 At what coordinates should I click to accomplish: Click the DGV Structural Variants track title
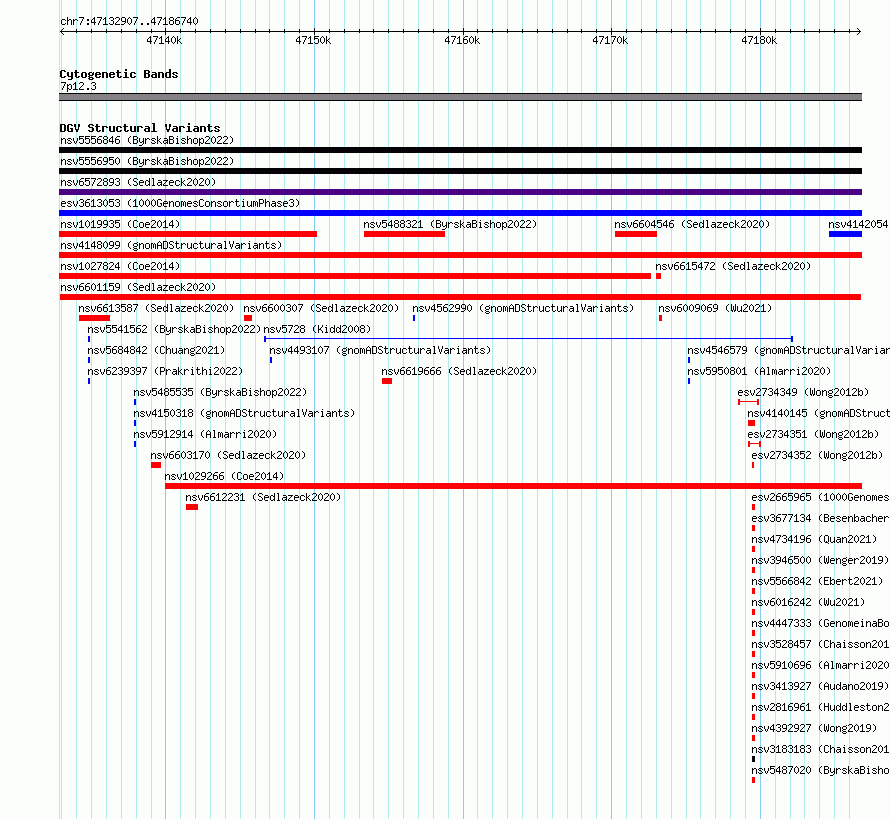point(140,128)
